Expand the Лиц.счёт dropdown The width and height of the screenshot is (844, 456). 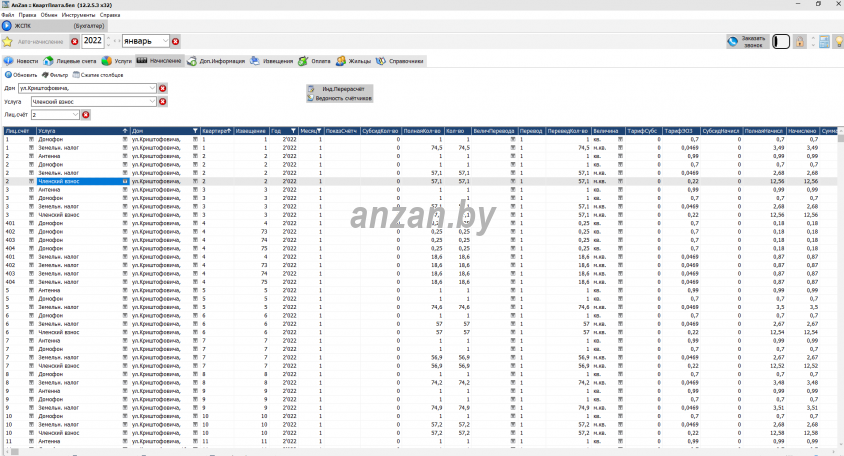pos(74,114)
